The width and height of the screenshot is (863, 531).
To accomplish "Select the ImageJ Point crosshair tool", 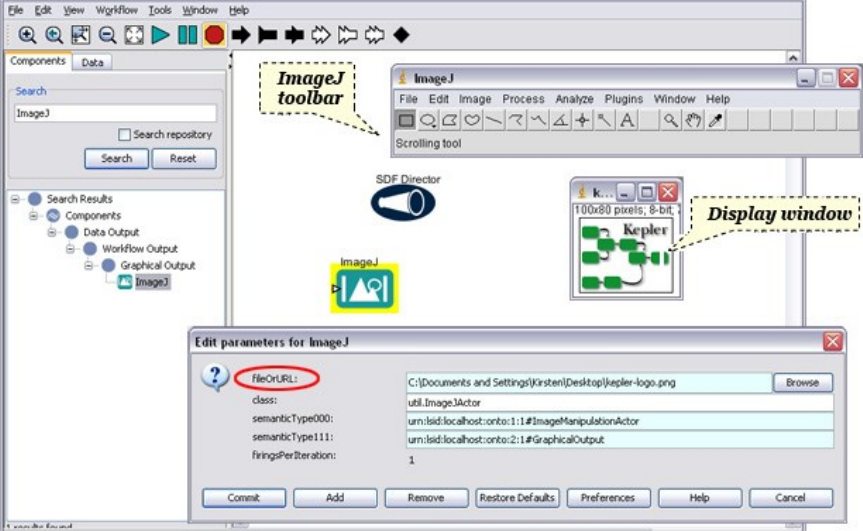I will [x=582, y=120].
